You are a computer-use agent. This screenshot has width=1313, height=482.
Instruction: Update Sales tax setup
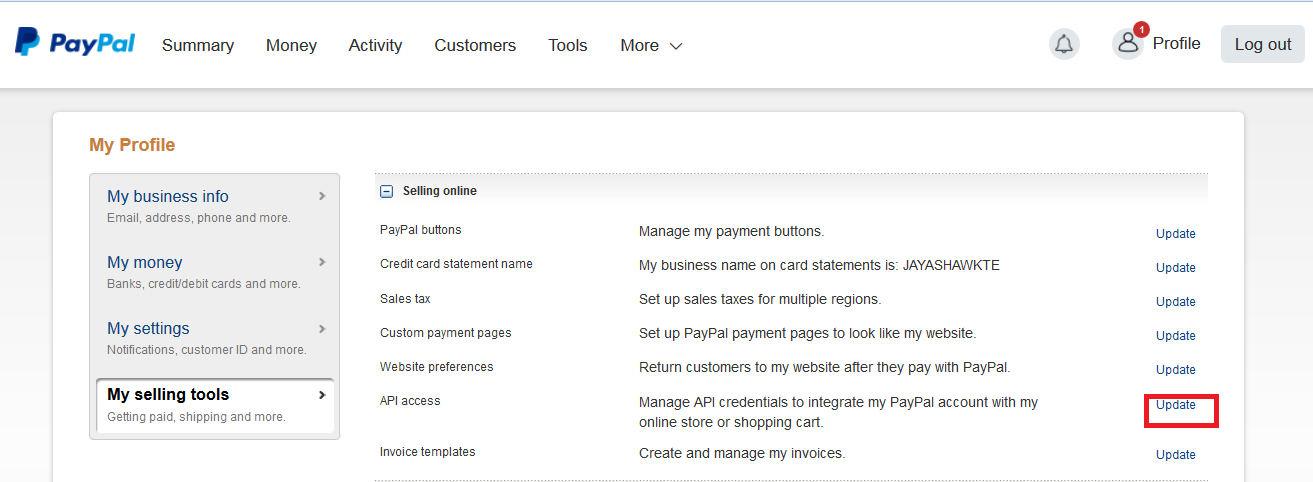click(x=1175, y=302)
